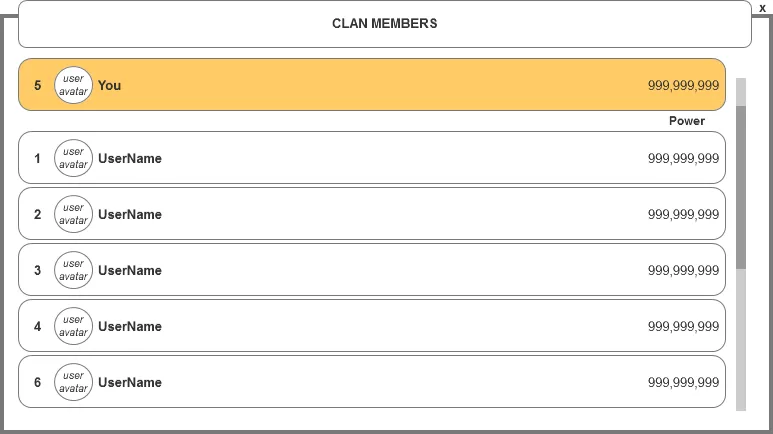This screenshot has width=773, height=434.
Task: Select the highlighted 'You' member row
Action: pos(370,85)
